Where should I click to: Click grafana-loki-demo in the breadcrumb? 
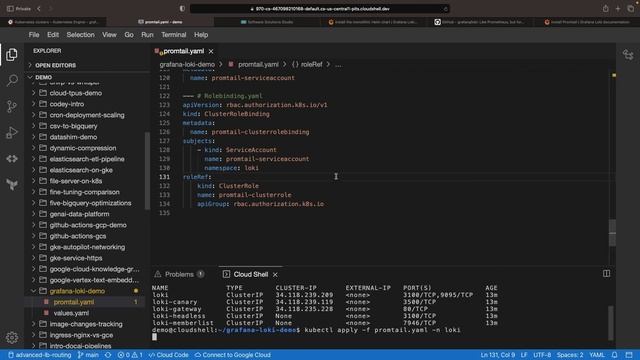(187, 64)
